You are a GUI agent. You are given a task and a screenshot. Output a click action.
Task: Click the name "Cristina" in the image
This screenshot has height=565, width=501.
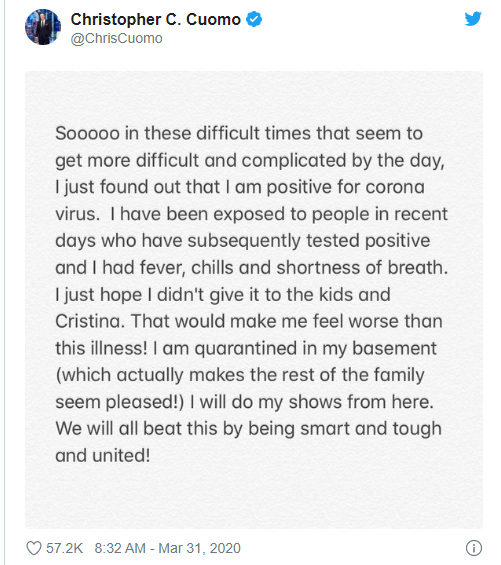click(x=89, y=321)
